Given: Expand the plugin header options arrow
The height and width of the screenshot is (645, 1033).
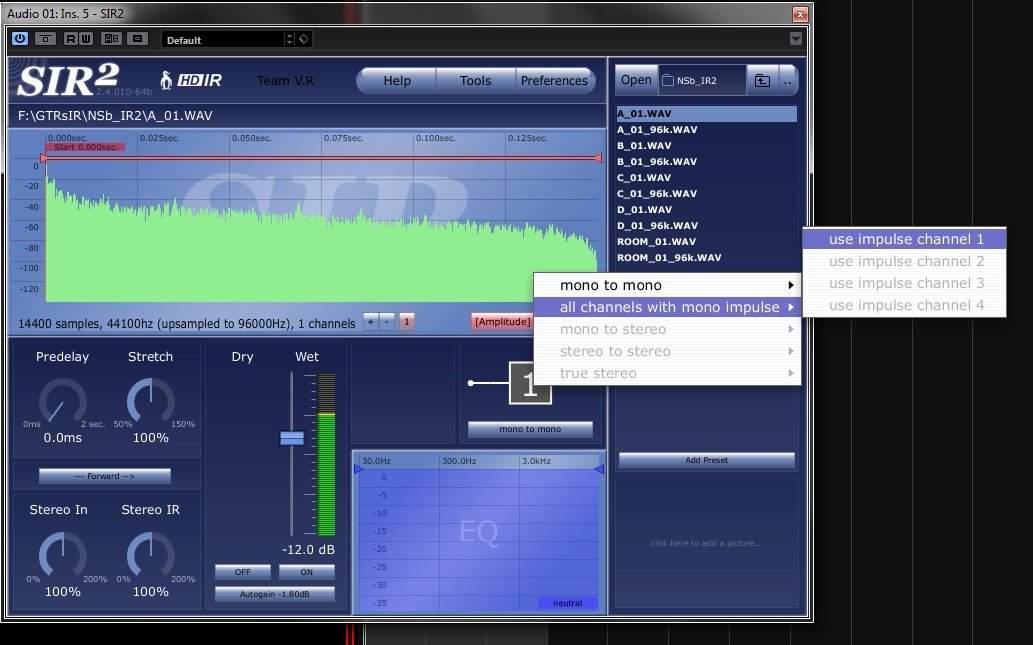Looking at the screenshot, I should 795,39.
